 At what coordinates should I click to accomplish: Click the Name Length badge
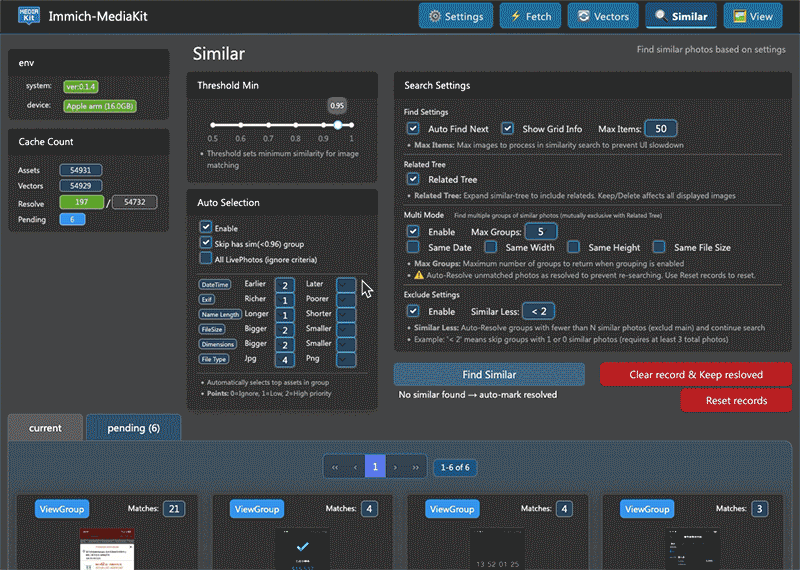(x=219, y=314)
